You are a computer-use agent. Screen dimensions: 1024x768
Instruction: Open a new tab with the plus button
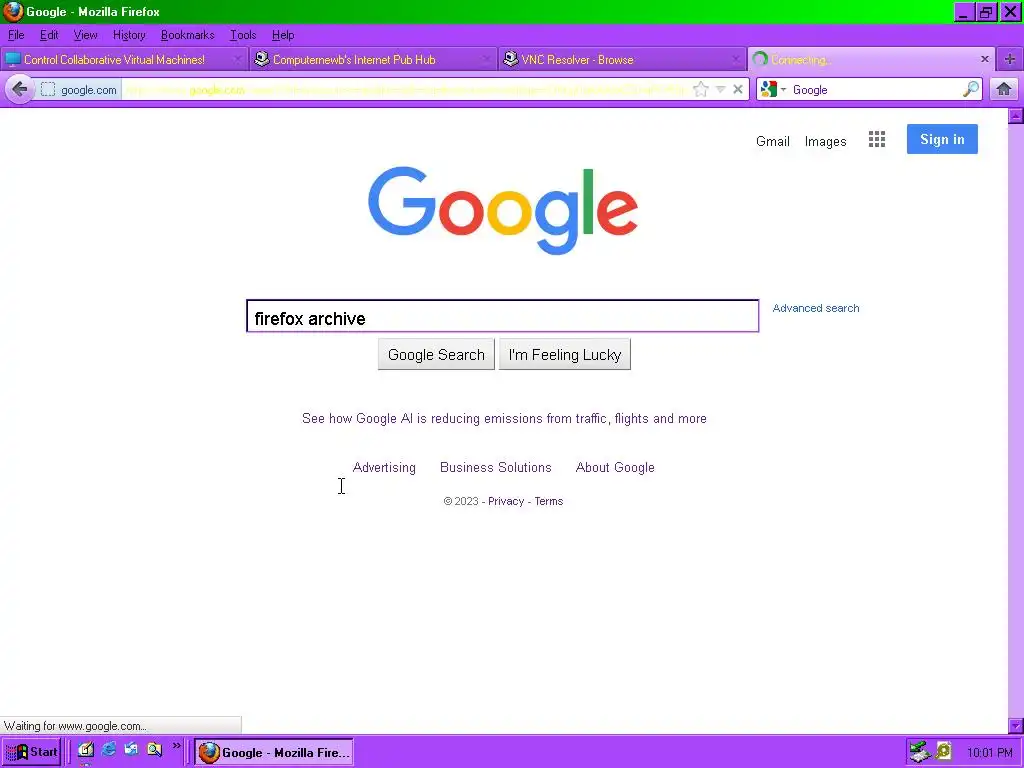pos(1010,59)
